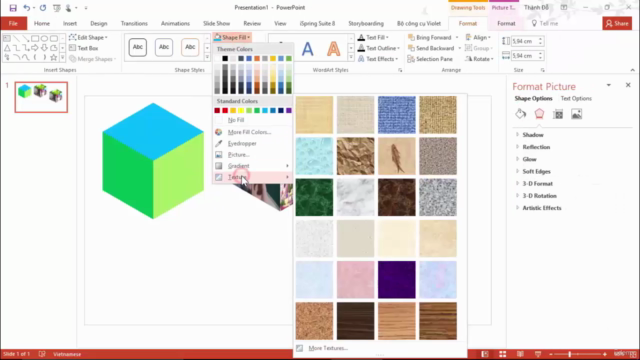Expand the Artistic Effects section

click(542, 208)
